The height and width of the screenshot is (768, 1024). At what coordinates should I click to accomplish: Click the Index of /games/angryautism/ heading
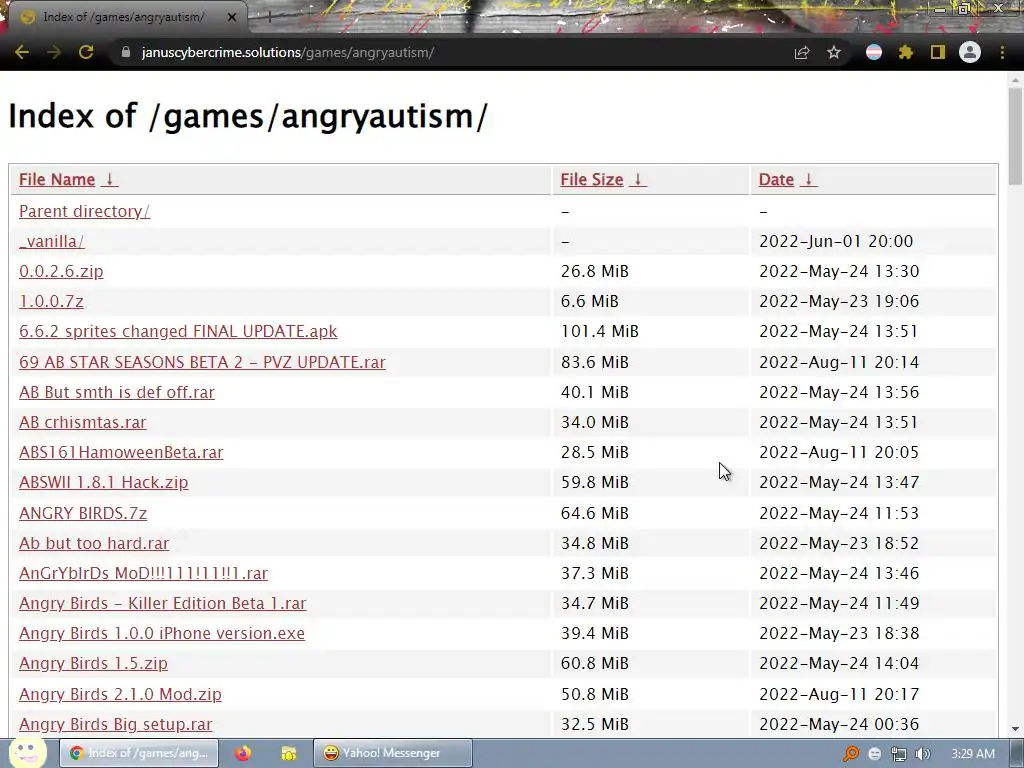tap(248, 116)
